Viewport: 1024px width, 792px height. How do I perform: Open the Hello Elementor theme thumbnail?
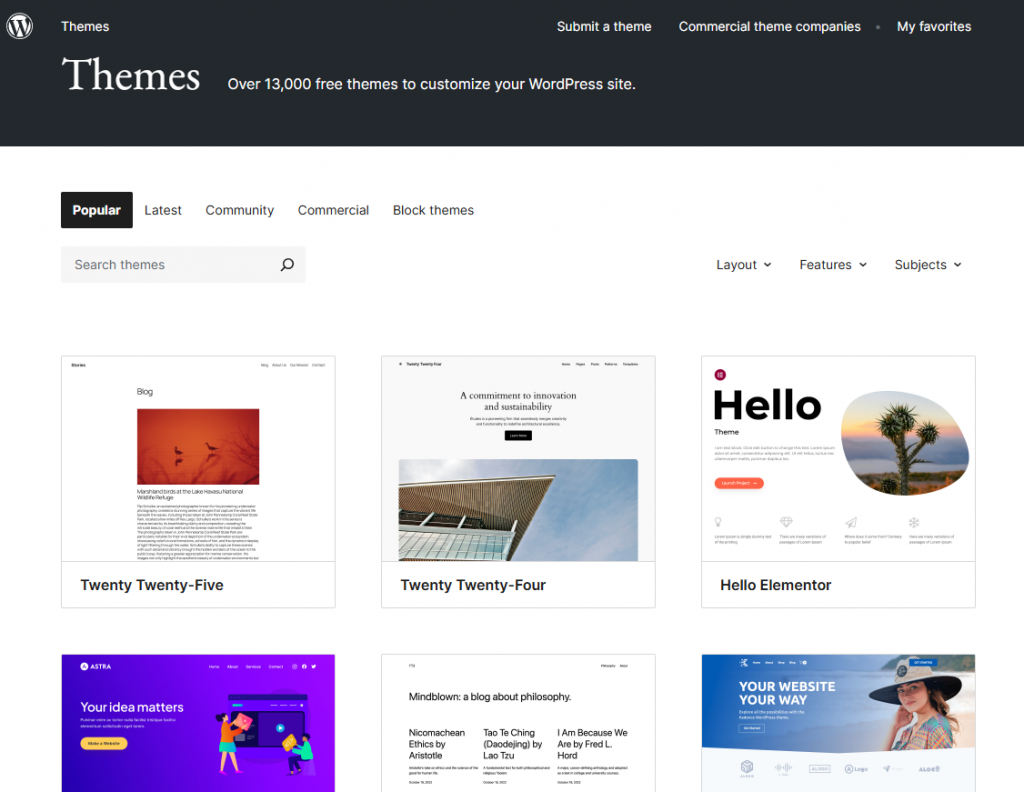tap(838, 458)
